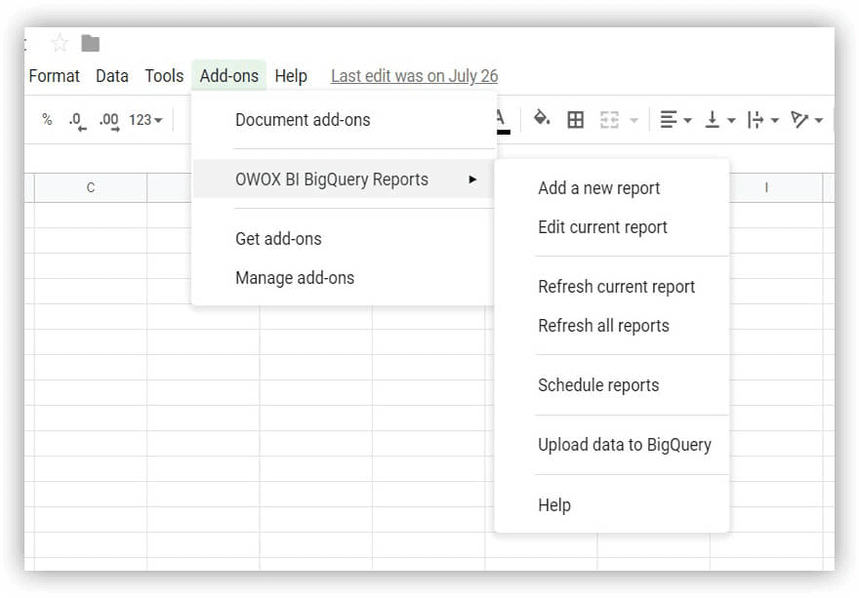Click Schedule reports menu entry
Image resolution: width=859 pixels, height=598 pixels.
pos(598,385)
